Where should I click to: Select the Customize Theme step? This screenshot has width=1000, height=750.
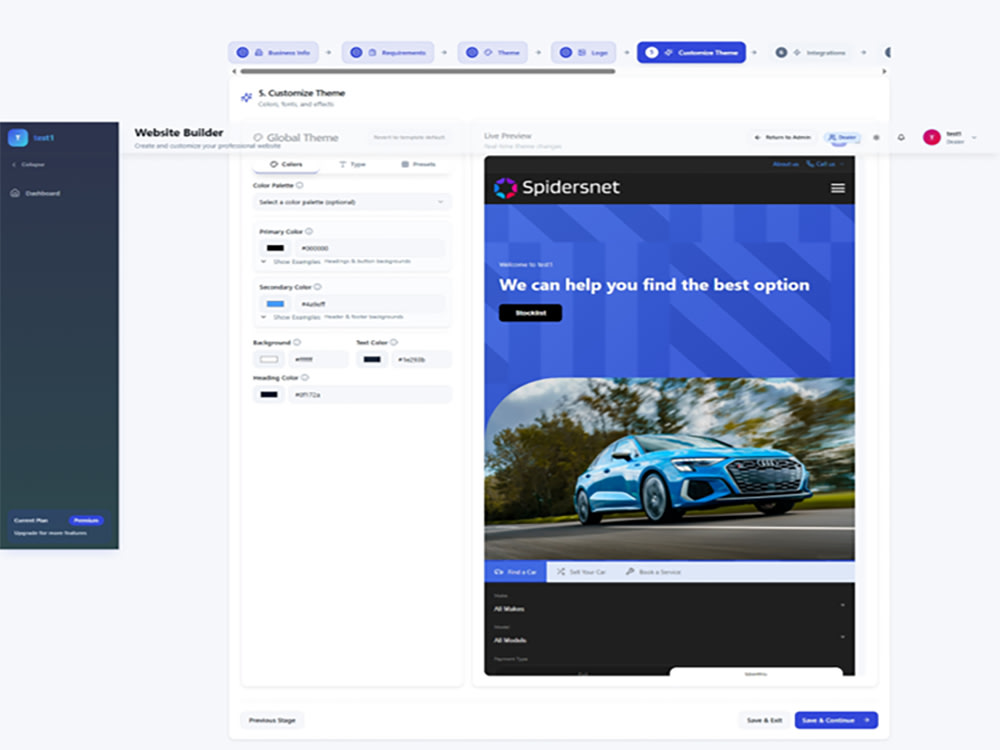point(691,52)
